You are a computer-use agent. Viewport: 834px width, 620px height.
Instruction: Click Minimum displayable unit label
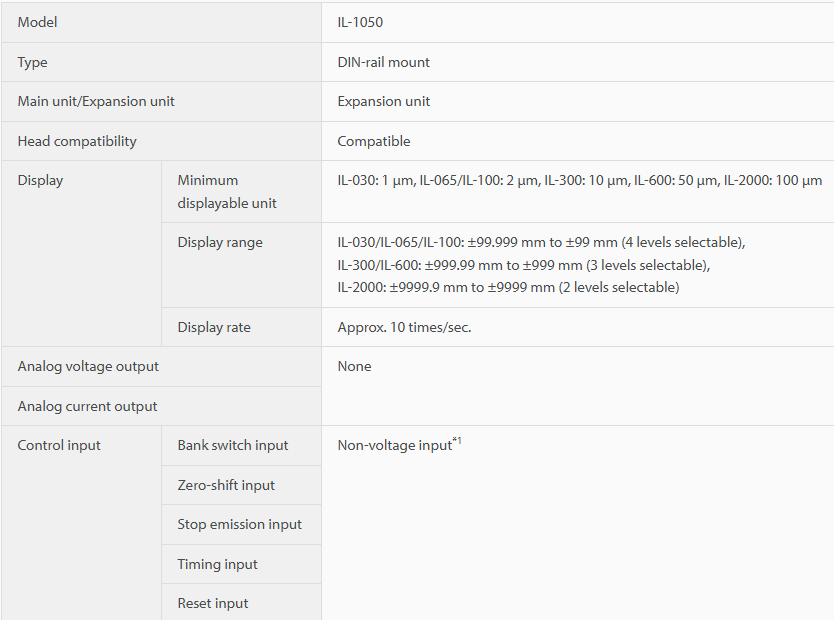tap(227, 191)
